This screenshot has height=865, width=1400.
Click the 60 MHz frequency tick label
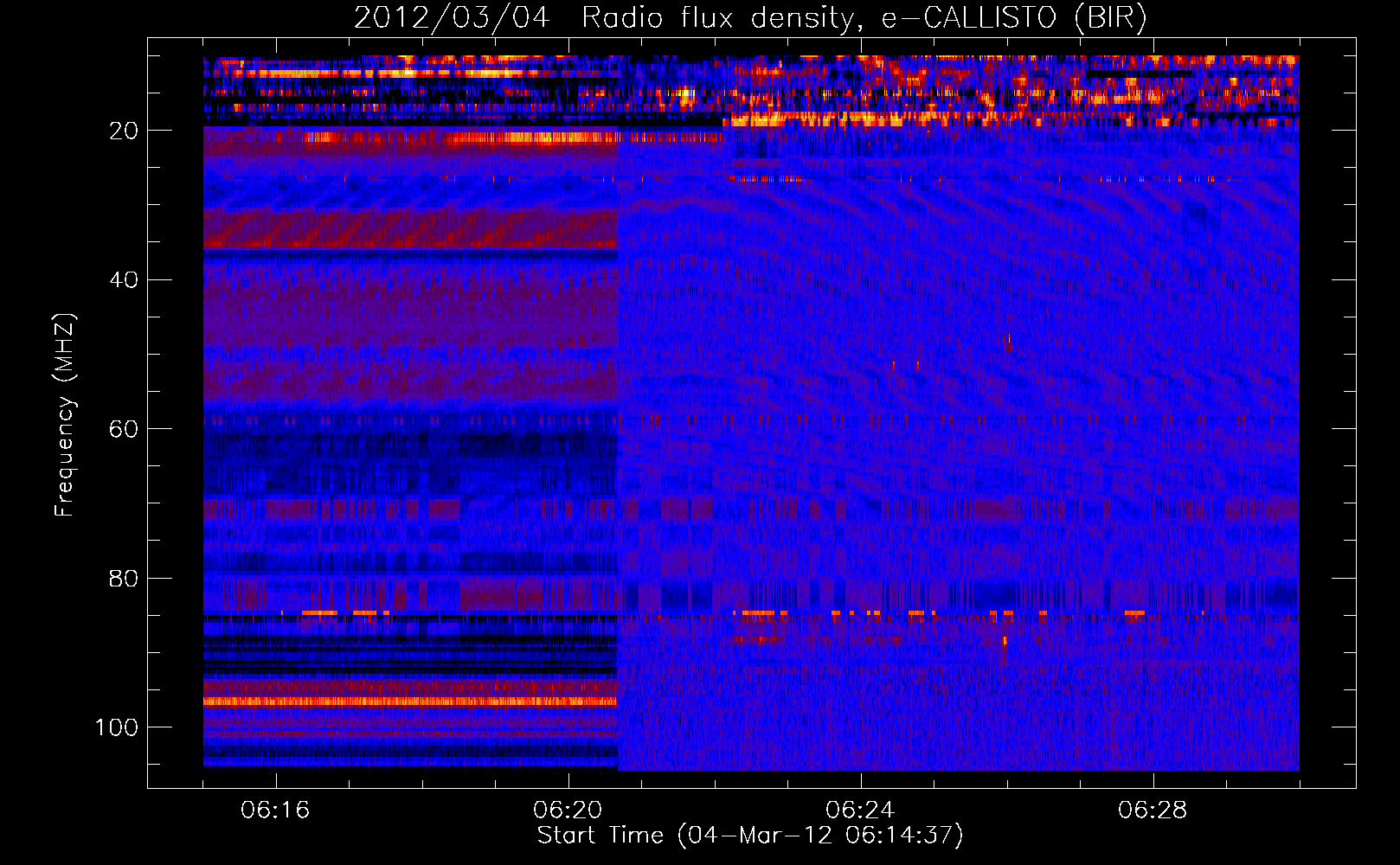[125, 429]
